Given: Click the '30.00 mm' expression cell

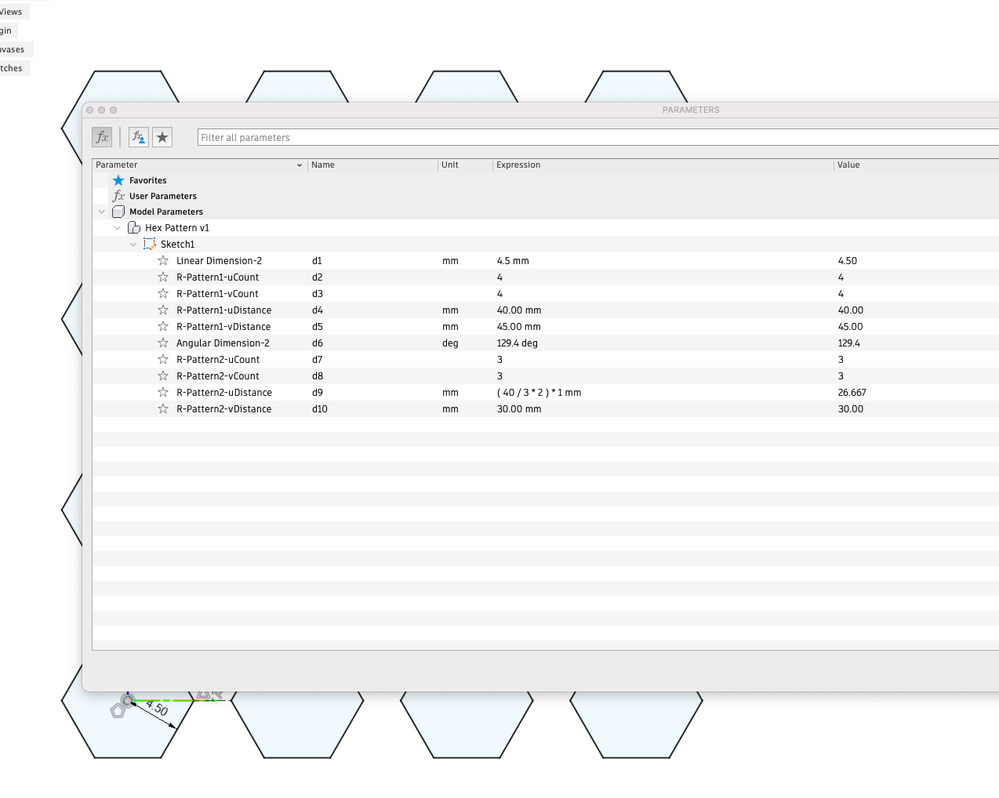Looking at the screenshot, I should [x=519, y=409].
